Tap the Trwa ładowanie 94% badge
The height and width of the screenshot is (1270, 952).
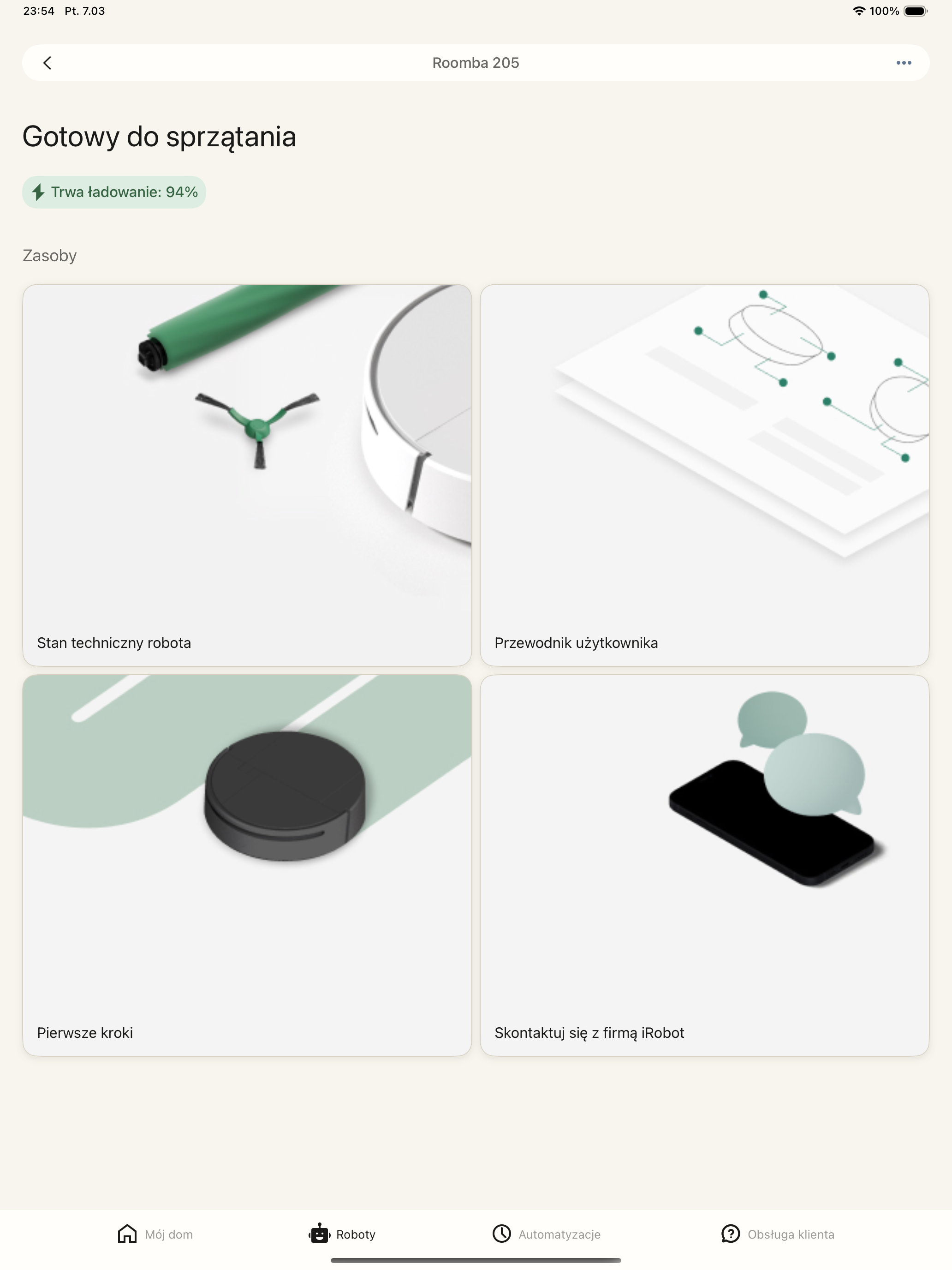pyautogui.click(x=114, y=192)
